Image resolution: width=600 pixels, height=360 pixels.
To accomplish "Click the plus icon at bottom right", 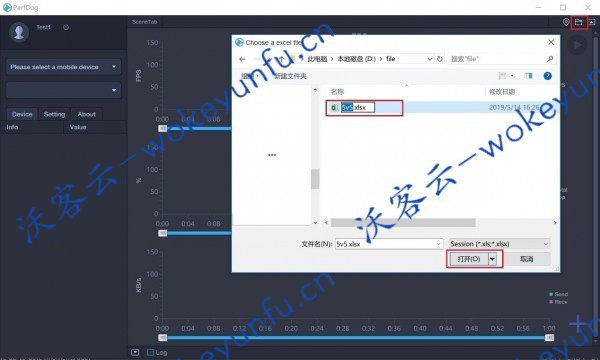I will [578, 324].
